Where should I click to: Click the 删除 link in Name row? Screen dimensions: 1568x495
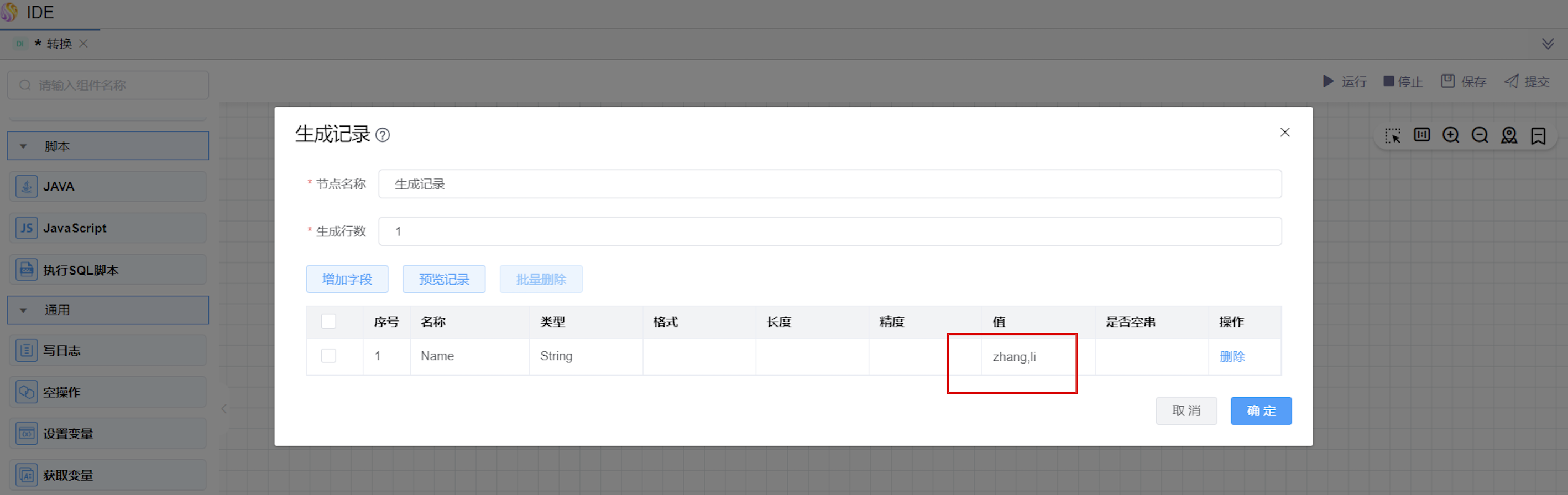point(1232,356)
